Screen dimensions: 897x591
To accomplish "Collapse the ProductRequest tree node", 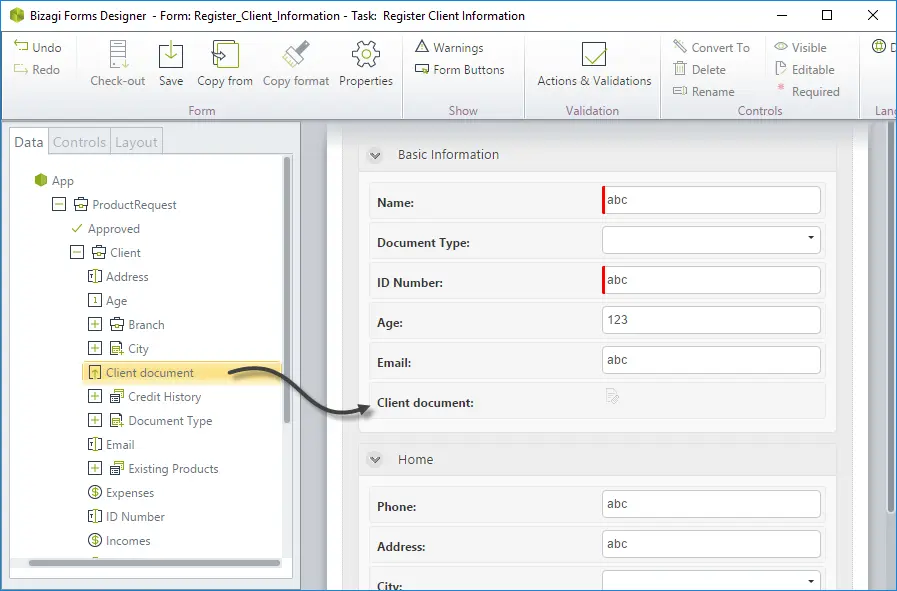I will click(59, 204).
